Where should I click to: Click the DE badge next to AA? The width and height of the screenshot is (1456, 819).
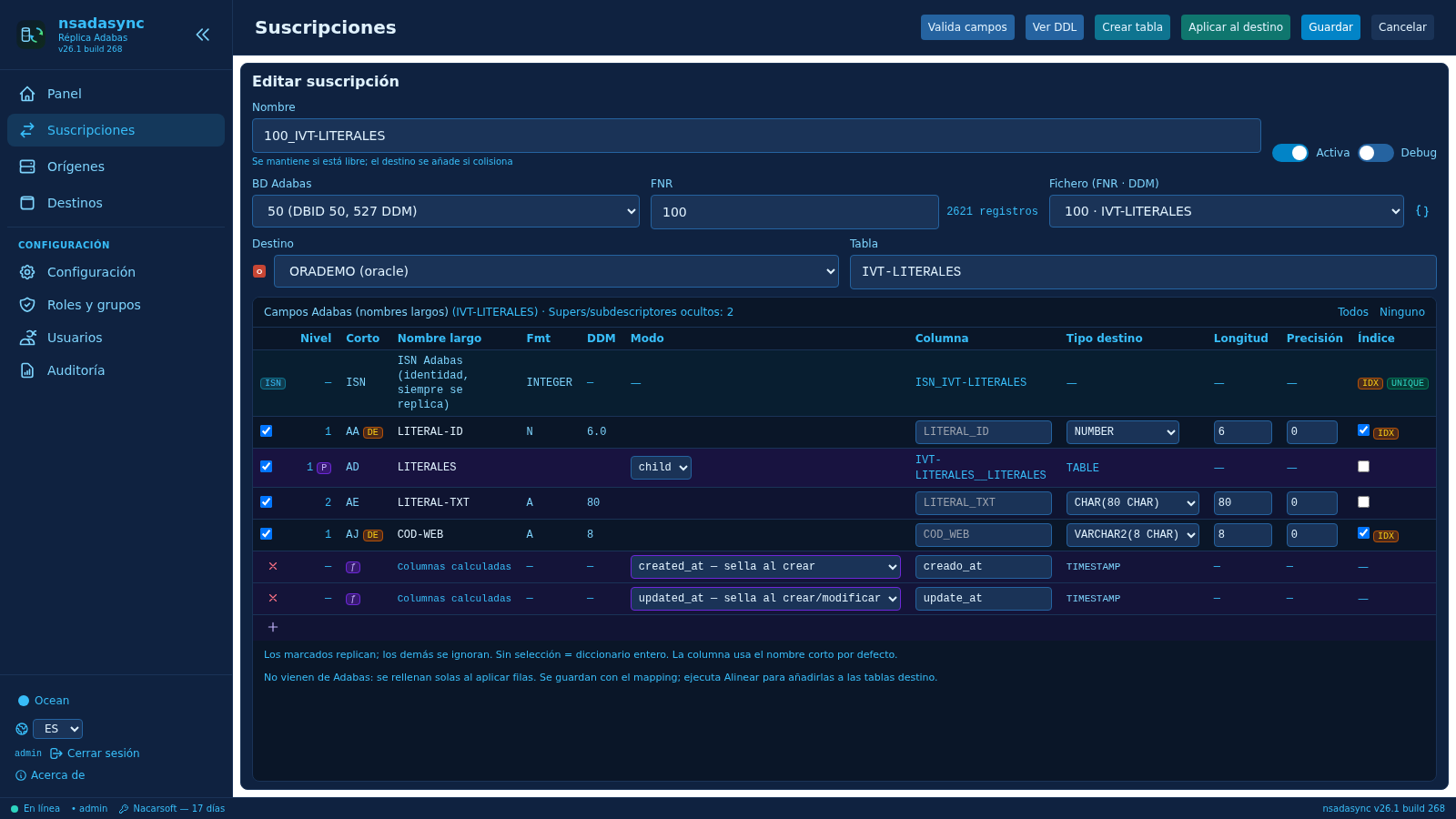pyautogui.click(x=373, y=432)
